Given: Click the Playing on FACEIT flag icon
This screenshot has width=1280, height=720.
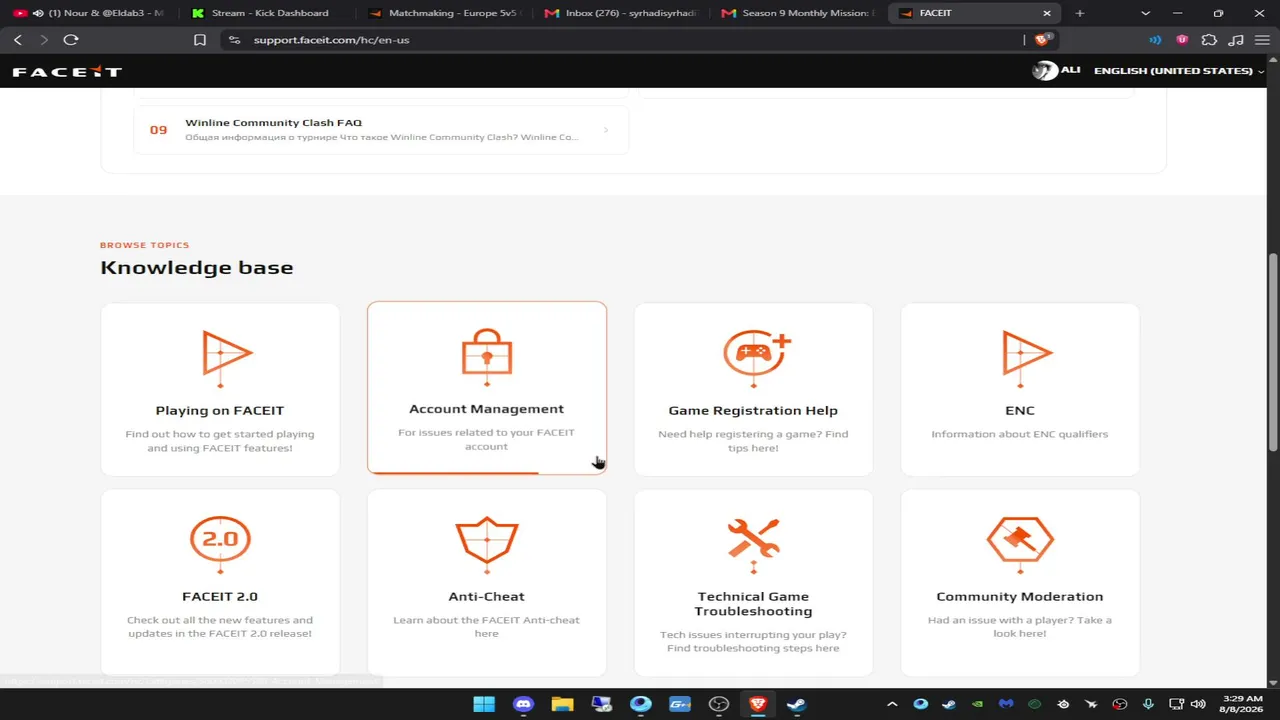Looking at the screenshot, I should click(x=226, y=359).
